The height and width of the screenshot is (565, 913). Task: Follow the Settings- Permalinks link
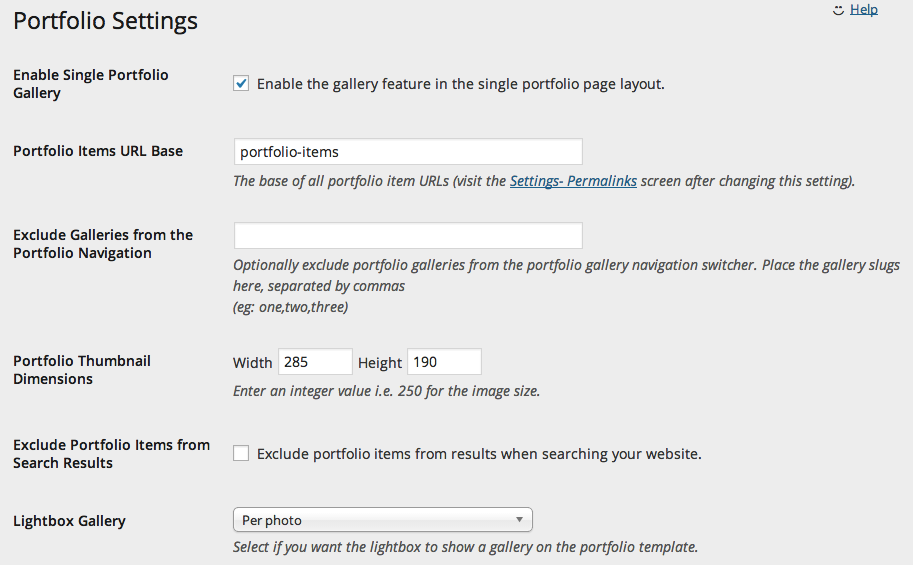[574, 181]
